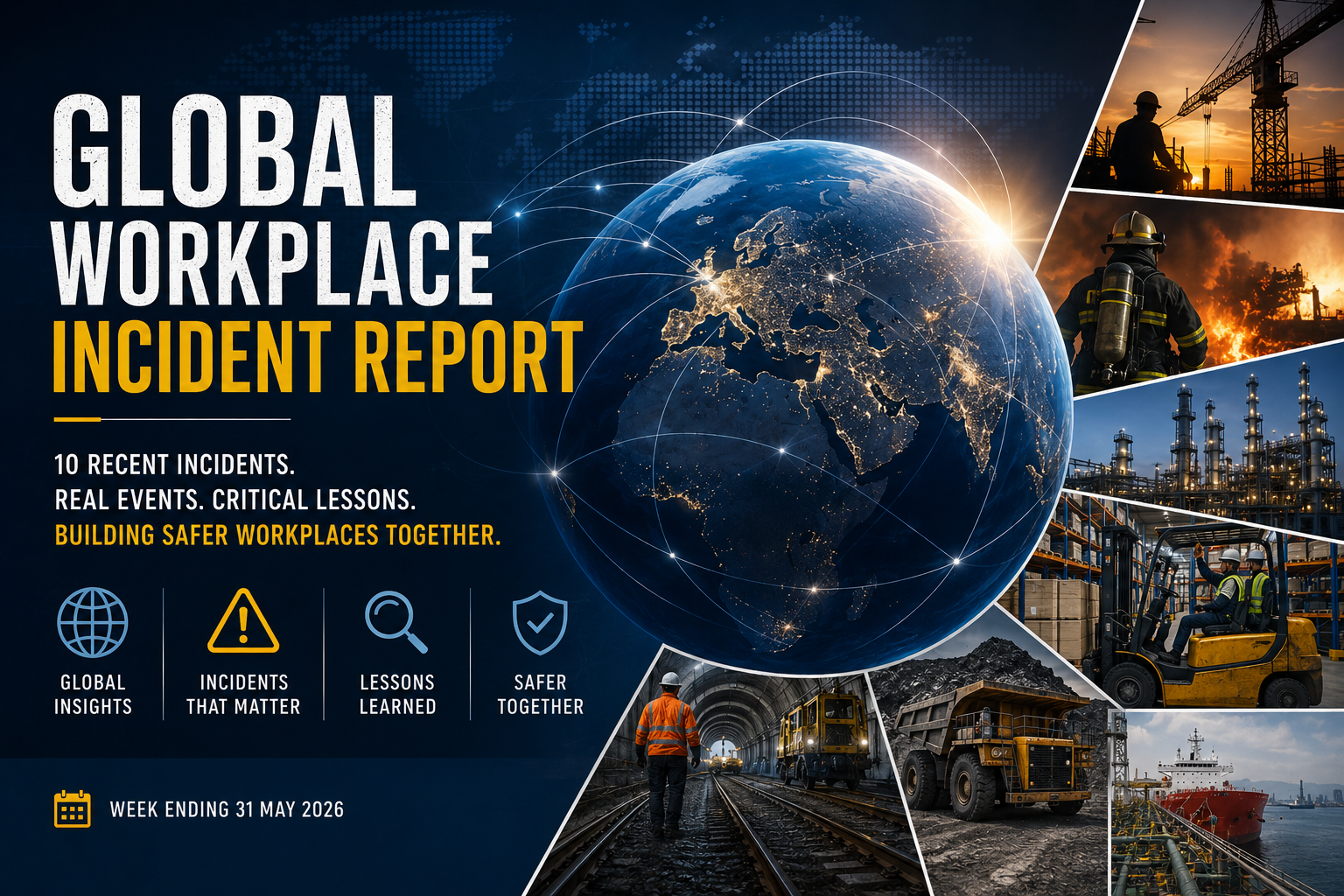Click the "SAFER TOGETHER" label
Screen dimensions: 1344x896
(x=540, y=695)
